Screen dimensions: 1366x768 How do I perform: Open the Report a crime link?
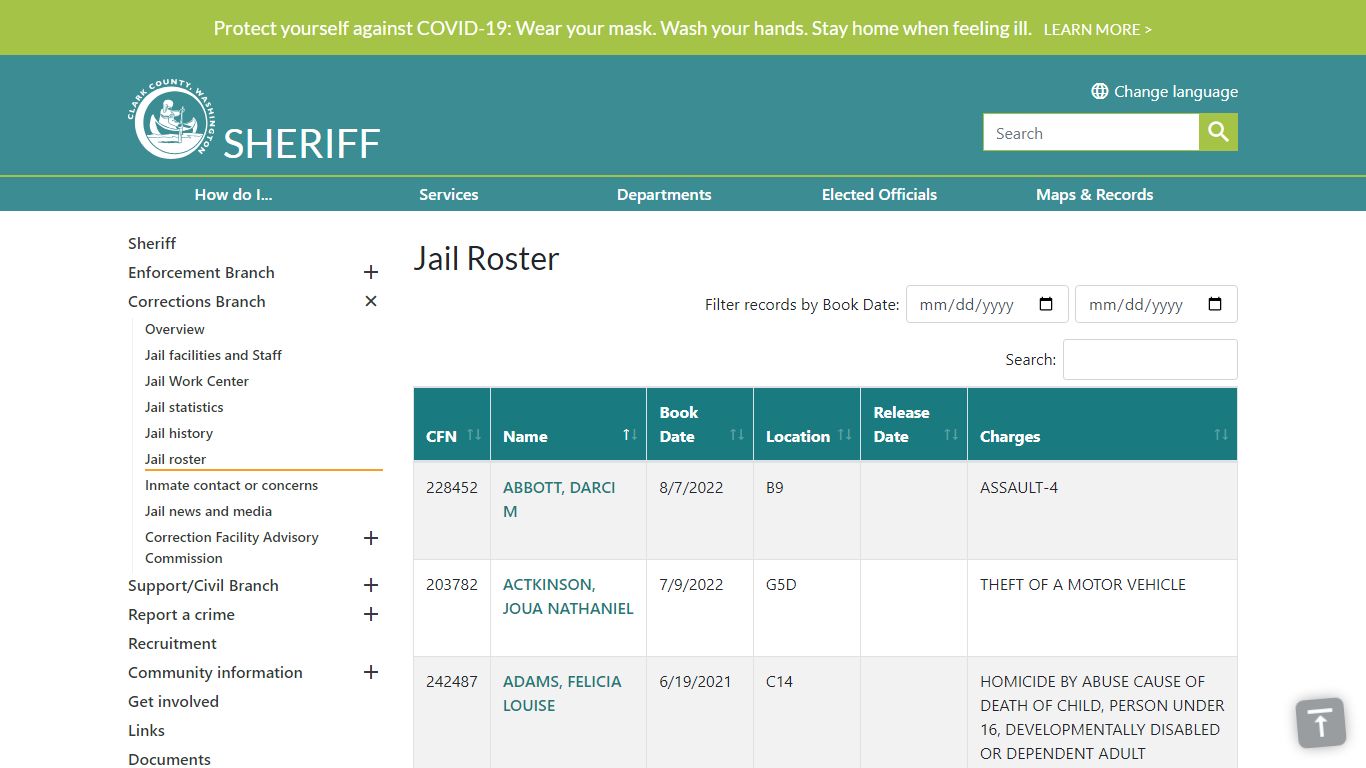pyautogui.click(x=181, y=614)
